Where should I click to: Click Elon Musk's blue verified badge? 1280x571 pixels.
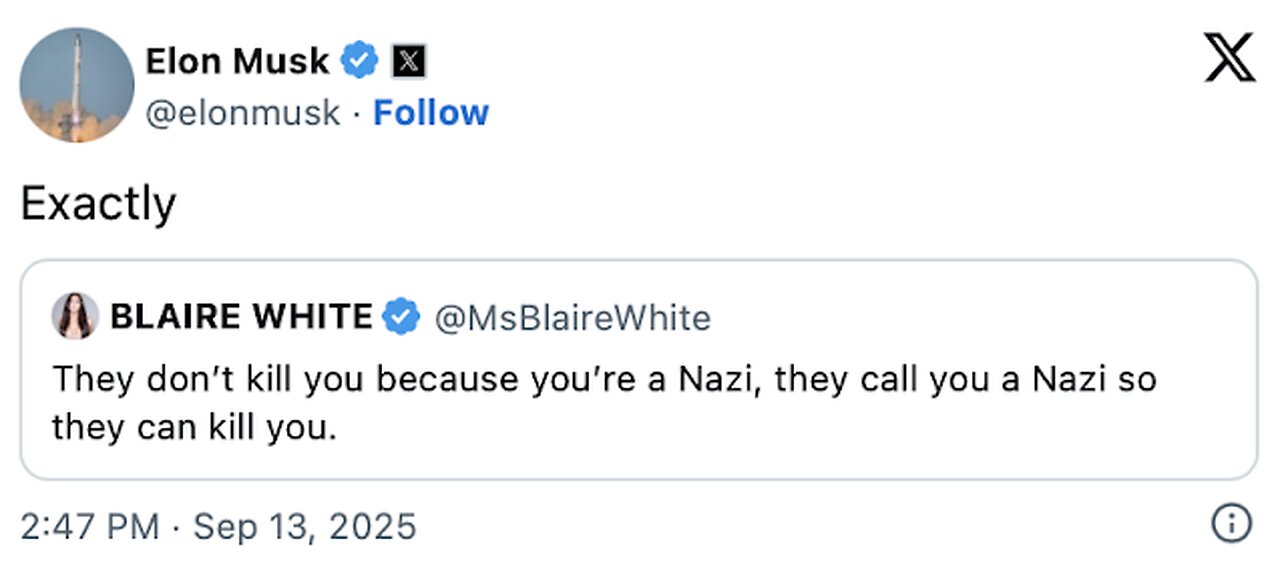click(x=360, y=62)
